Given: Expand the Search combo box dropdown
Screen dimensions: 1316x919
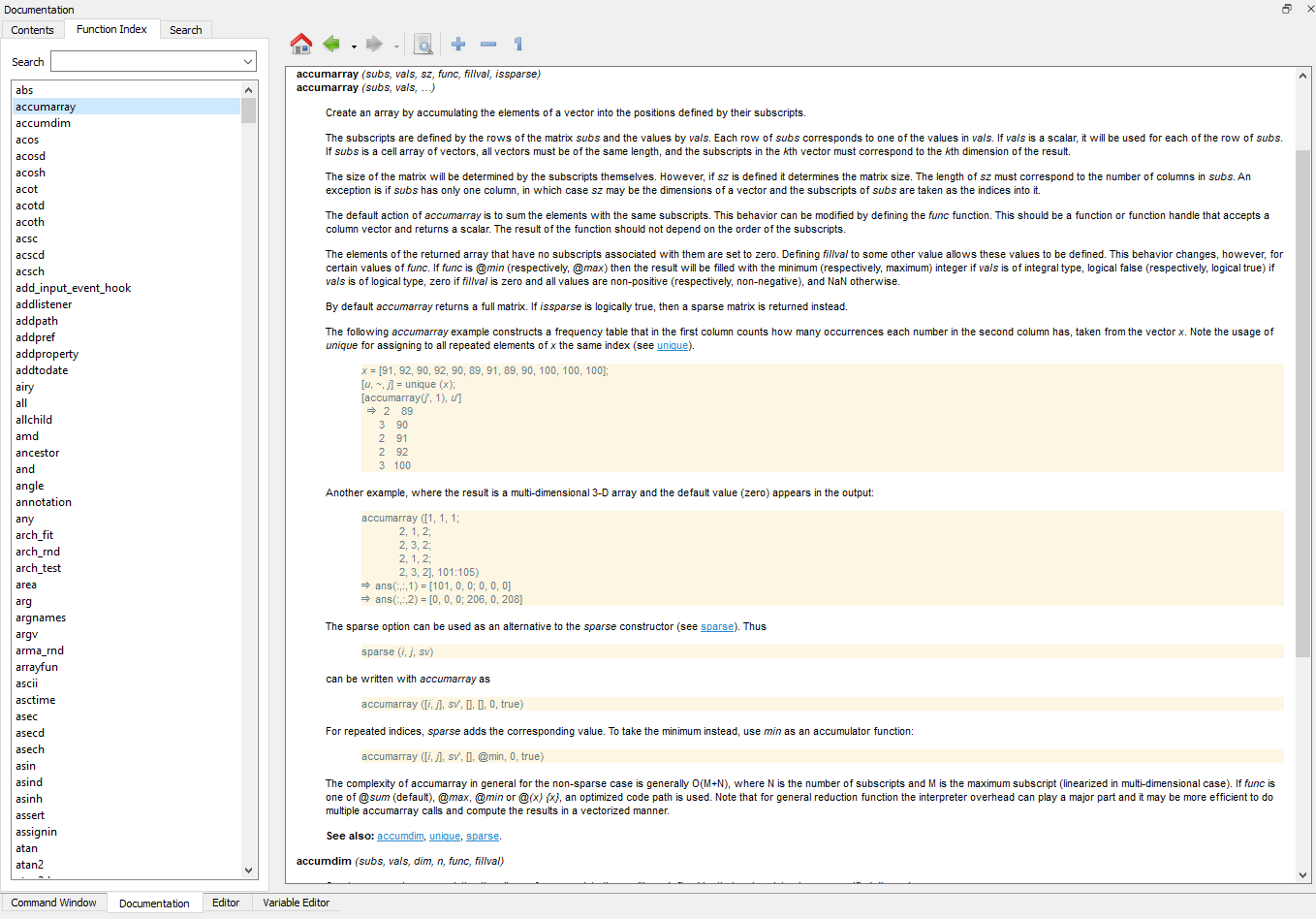Looking at the screenshot, I should pyautogui.click(x=248, y=62).
